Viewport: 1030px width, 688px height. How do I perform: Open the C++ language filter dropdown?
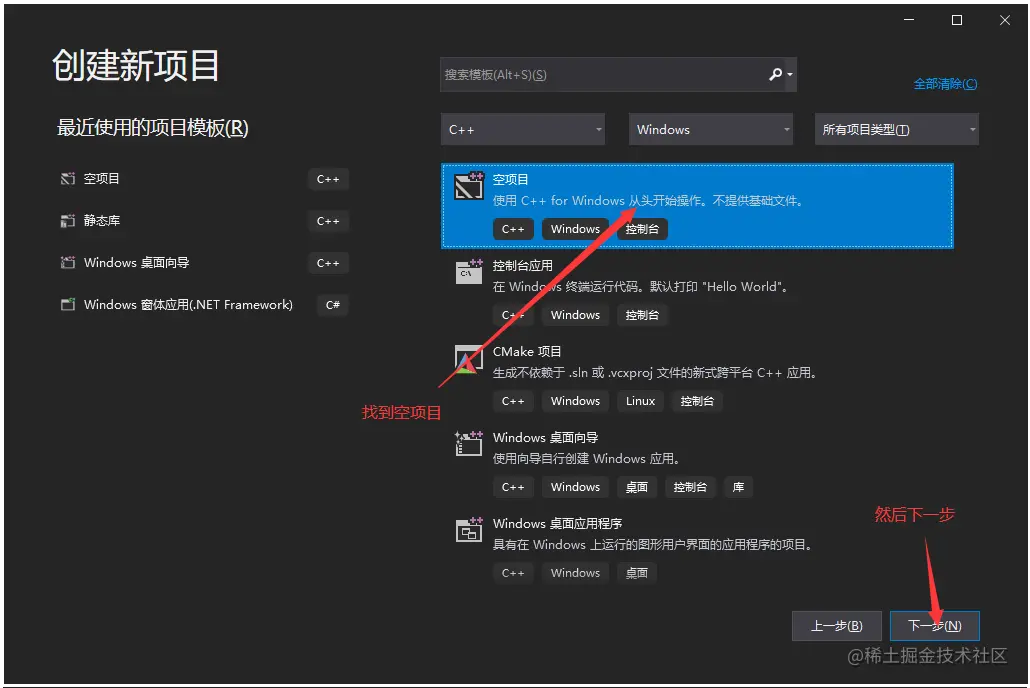coord(523,129)
